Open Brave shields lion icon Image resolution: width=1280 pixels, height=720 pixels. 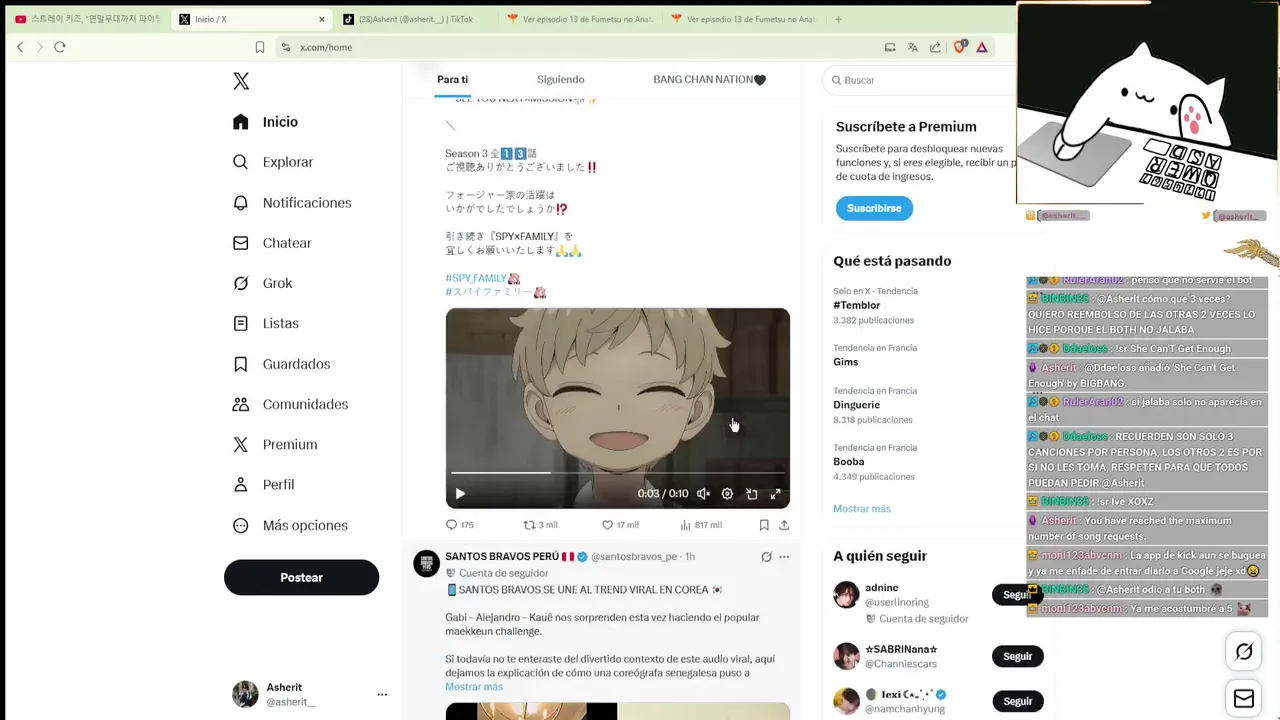click(x=959, y=47)
